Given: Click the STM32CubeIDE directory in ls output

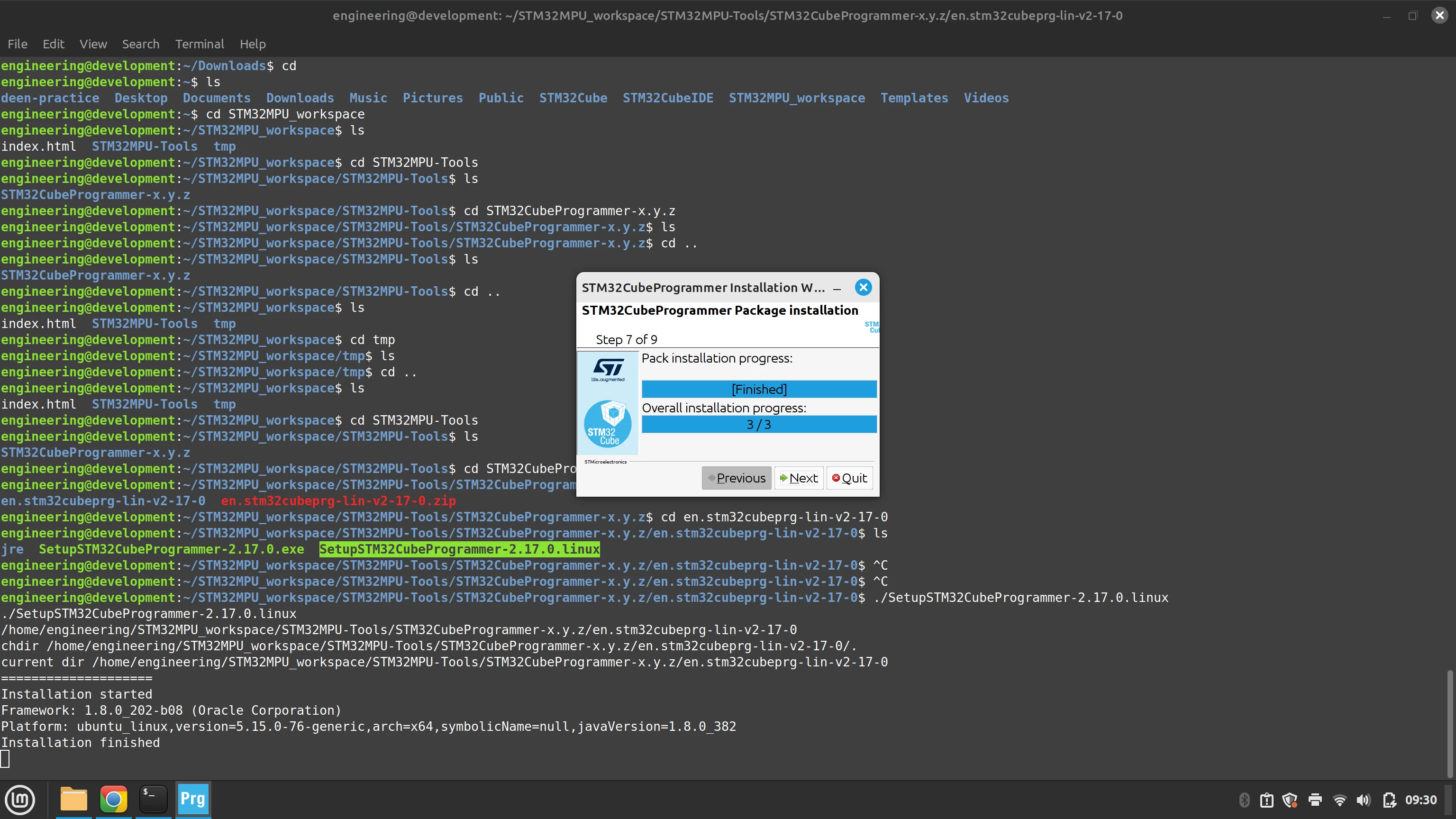Looking at the screenshot, I should (x=668, y=99).
